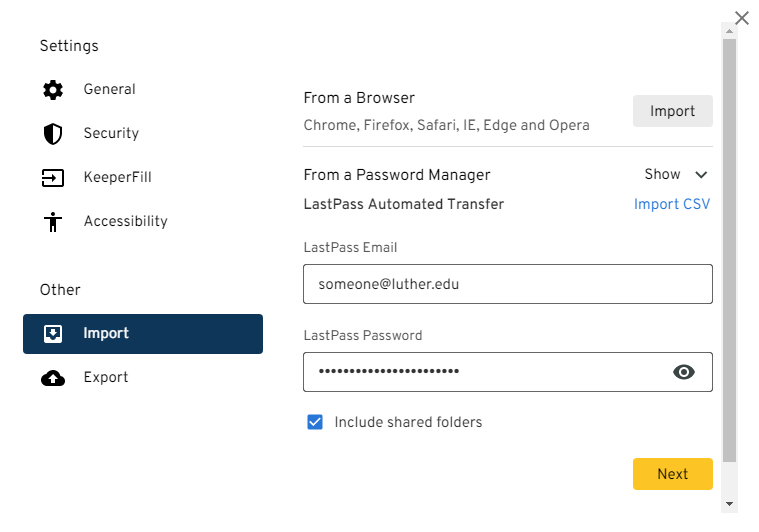Viewport: 759px width, 532px height.
Task: Click the Show label for password managers
Action: (662, 174)
